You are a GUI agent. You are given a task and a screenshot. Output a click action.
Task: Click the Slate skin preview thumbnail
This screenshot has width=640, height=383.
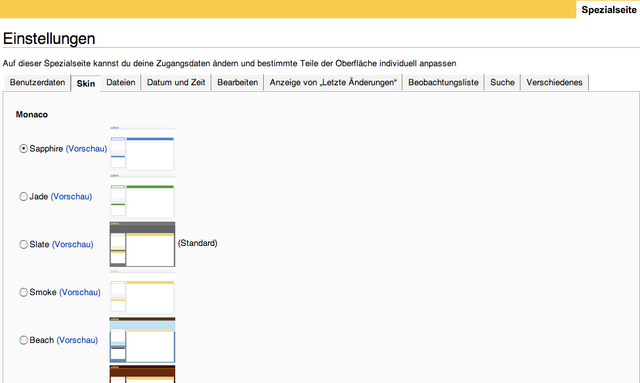point(142,244)
